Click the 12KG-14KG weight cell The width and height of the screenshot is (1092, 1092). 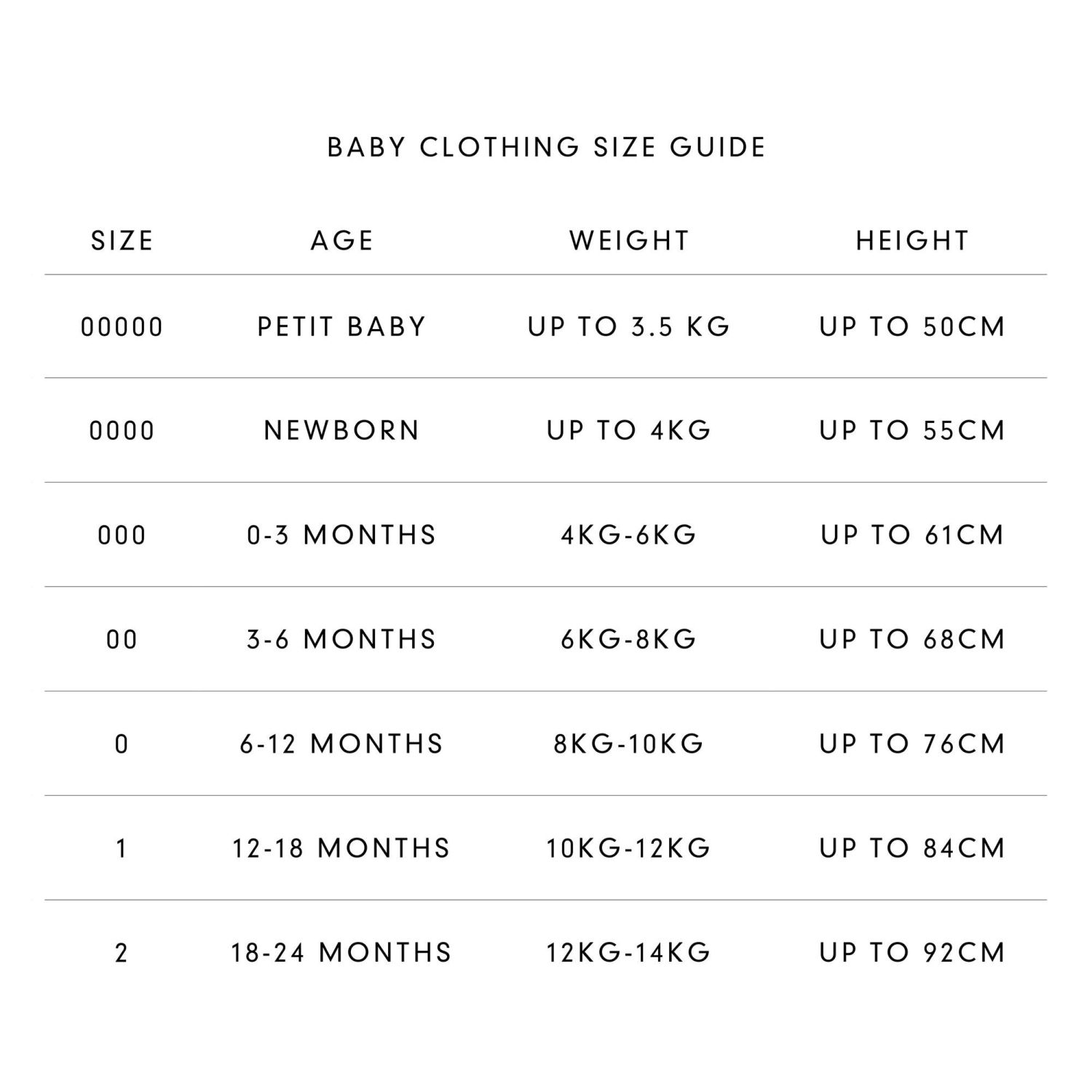pos(630,953)
